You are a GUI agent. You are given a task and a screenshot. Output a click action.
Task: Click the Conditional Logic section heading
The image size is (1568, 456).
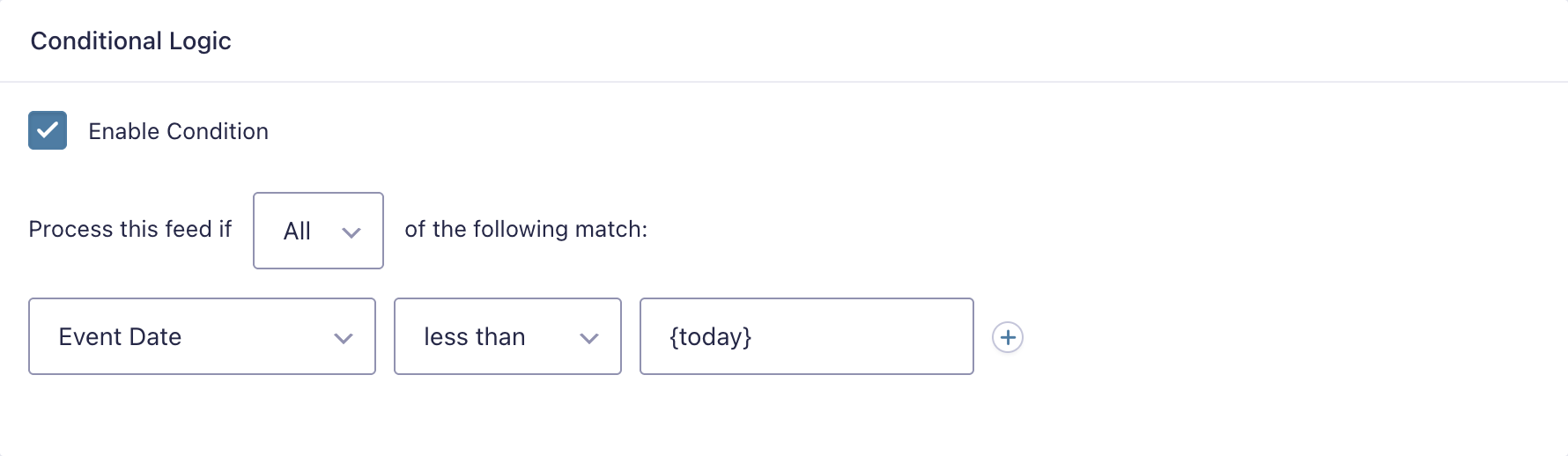[130, 40]
